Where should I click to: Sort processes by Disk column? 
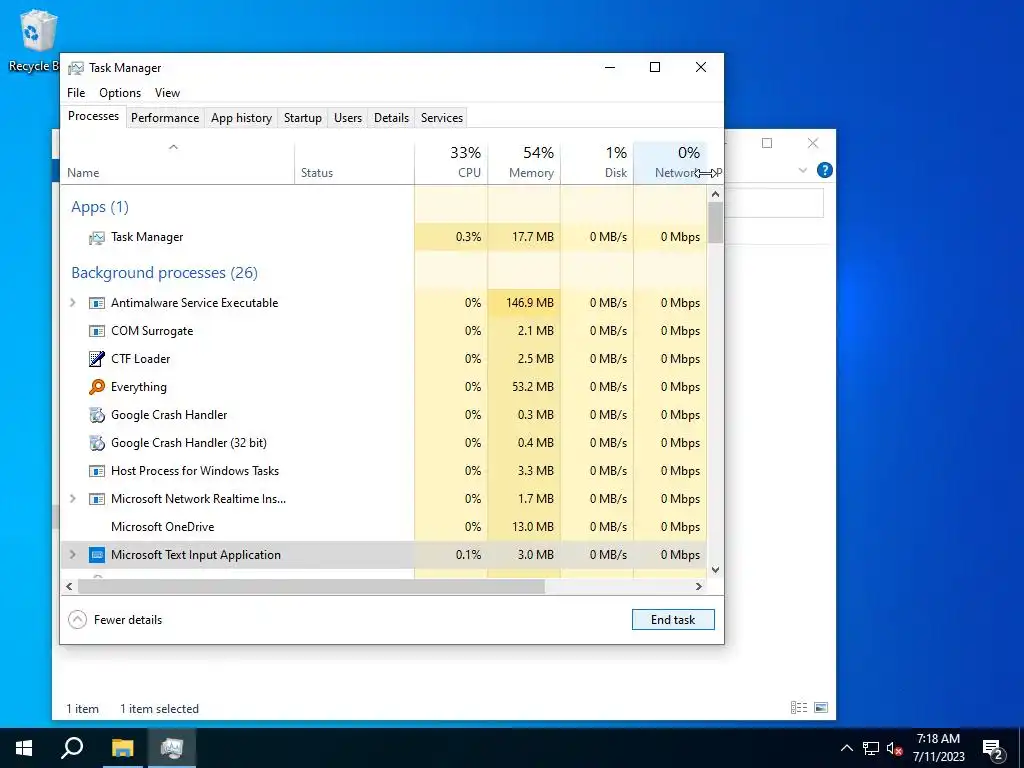coord(597,163)
